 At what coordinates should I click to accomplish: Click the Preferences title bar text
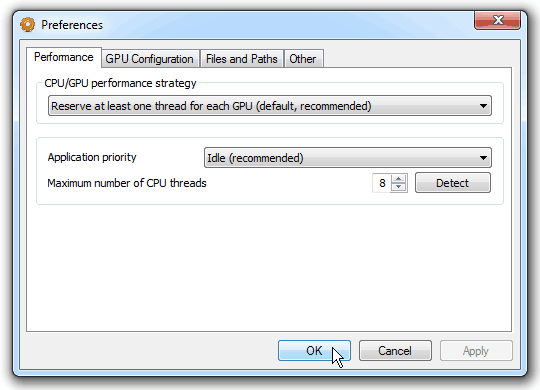(x=72, y=25)
